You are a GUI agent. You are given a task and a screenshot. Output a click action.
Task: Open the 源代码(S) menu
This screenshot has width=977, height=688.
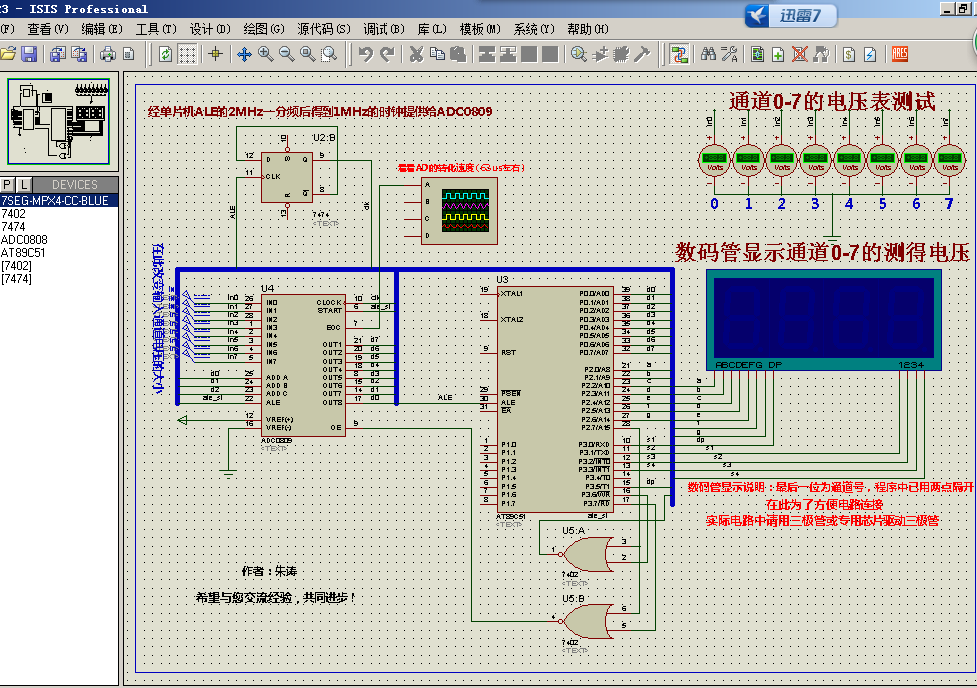coord(323,29)
